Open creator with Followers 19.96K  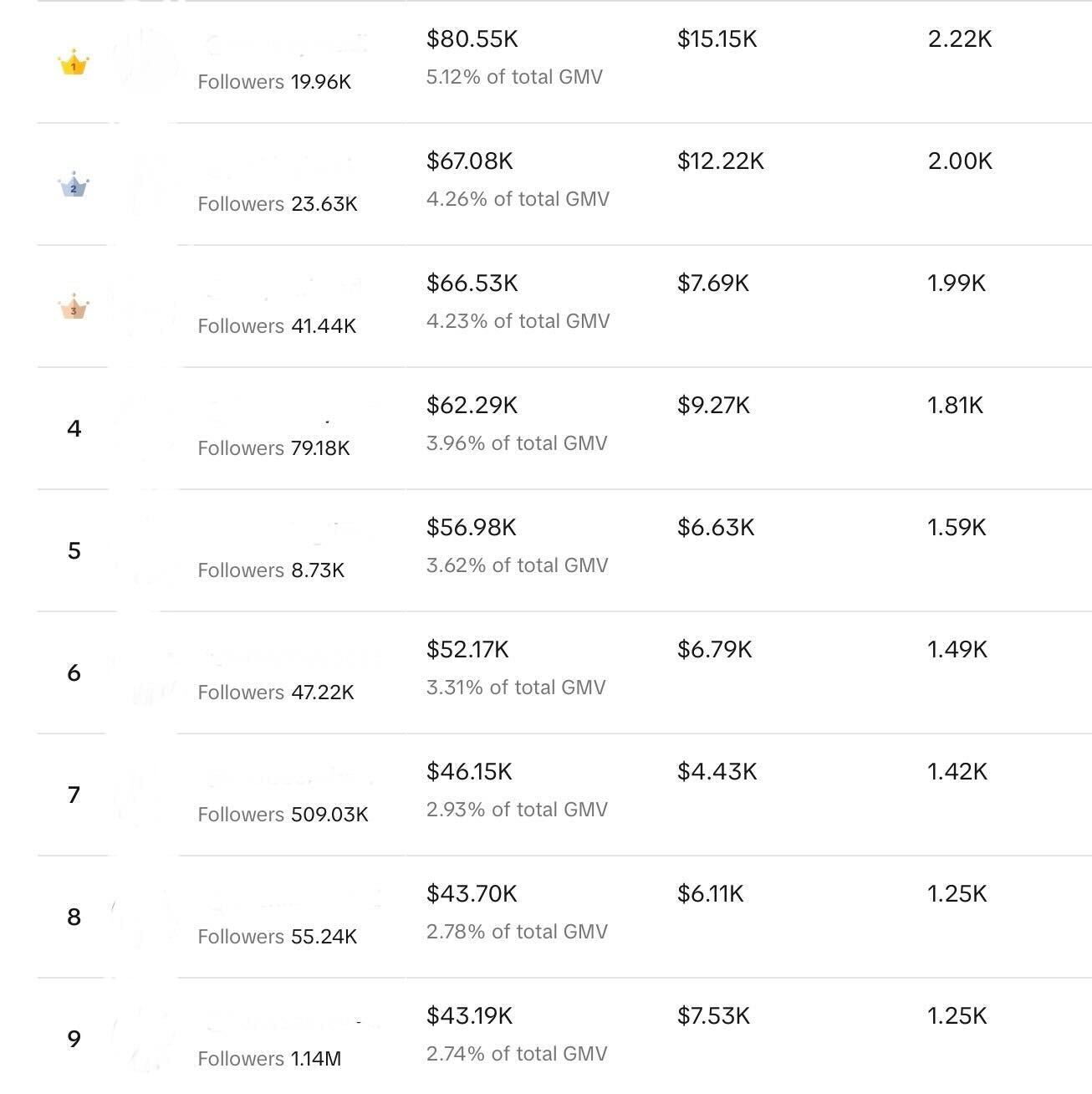coord(274,82)
